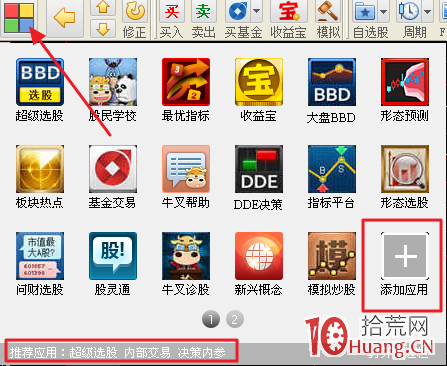Viewport: 447px width, 366px height.
Task: Click the down arrow button
Action: [x=103, y=29]
